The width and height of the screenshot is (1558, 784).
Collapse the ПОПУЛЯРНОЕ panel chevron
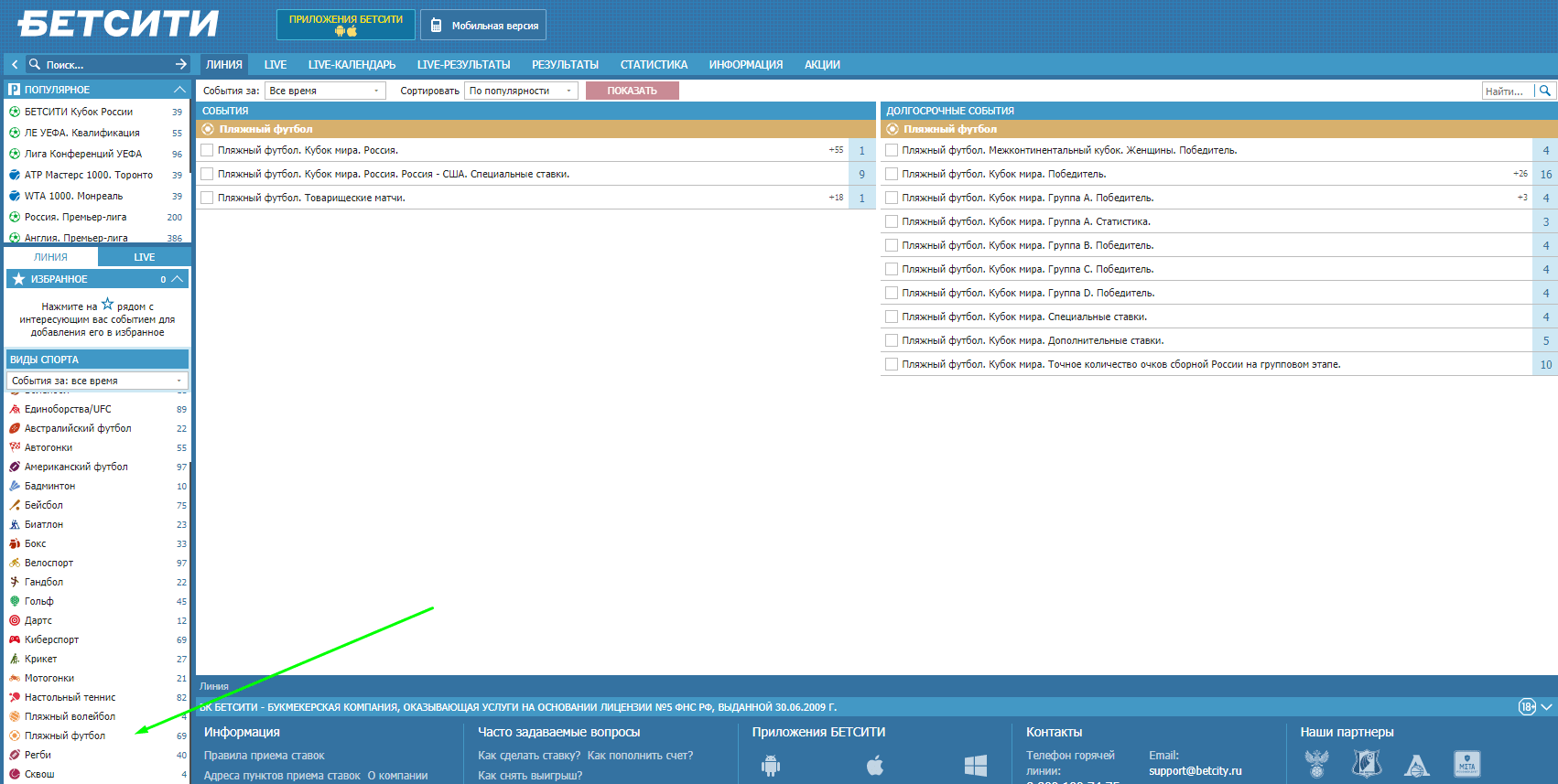click(179, 90)
